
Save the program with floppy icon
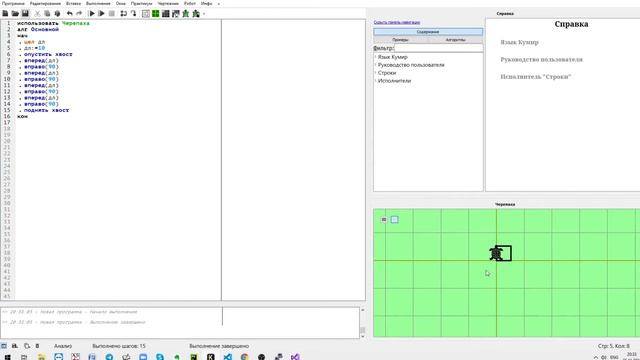click(x=25, y=13)
